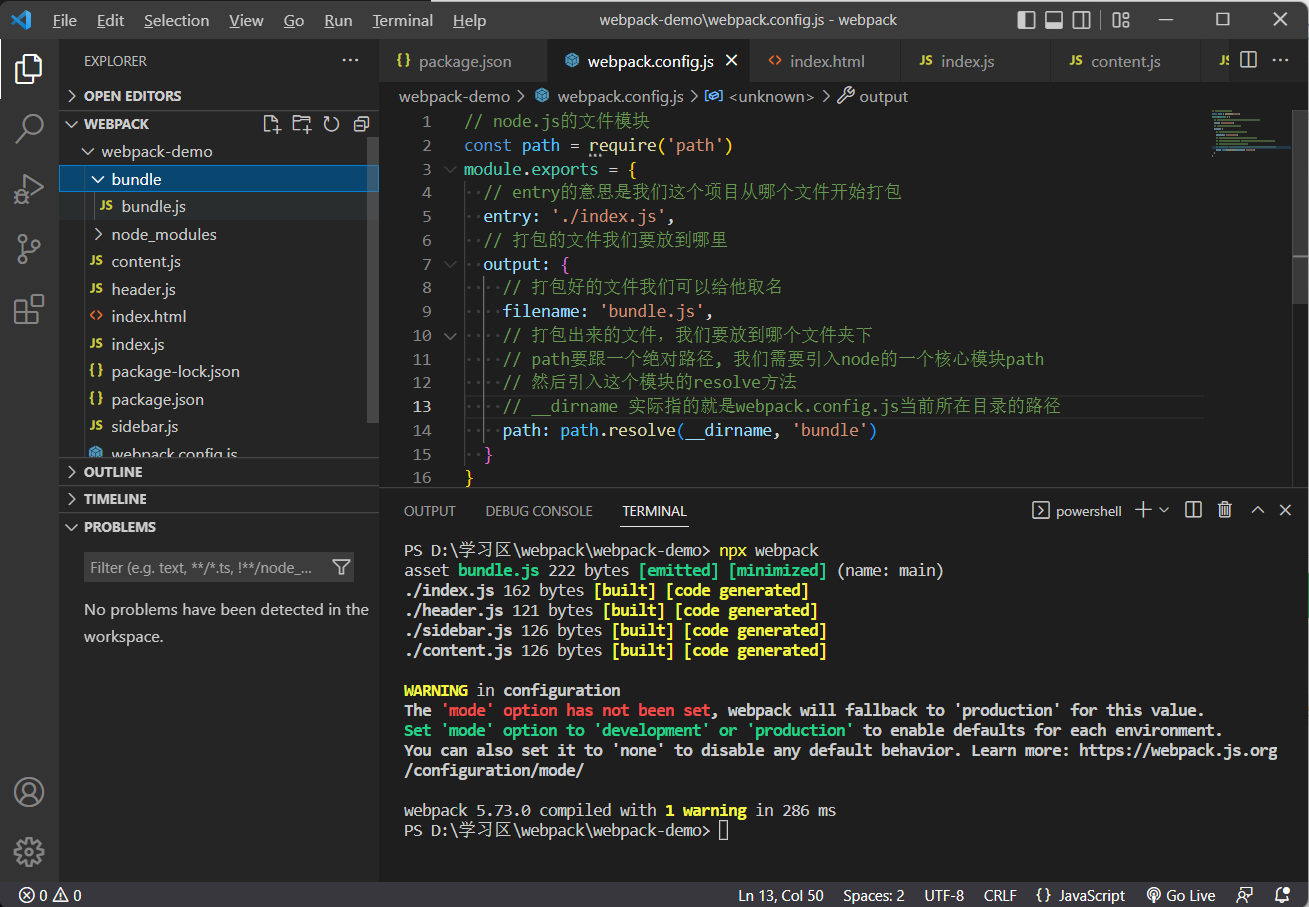
Task: Open sidebar.js in the file tree
Action: 219,427
